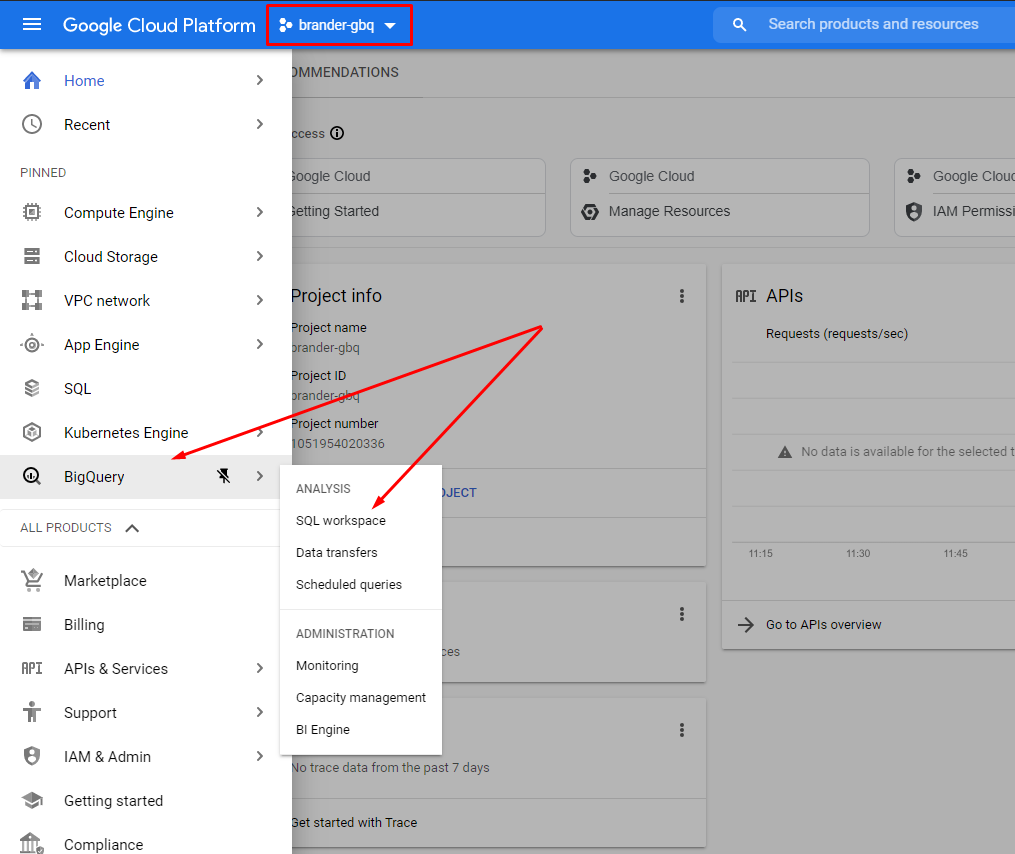Select SQL workspace from BigQuery submenu
This screenshot has width=1015, height=854.
341,521
